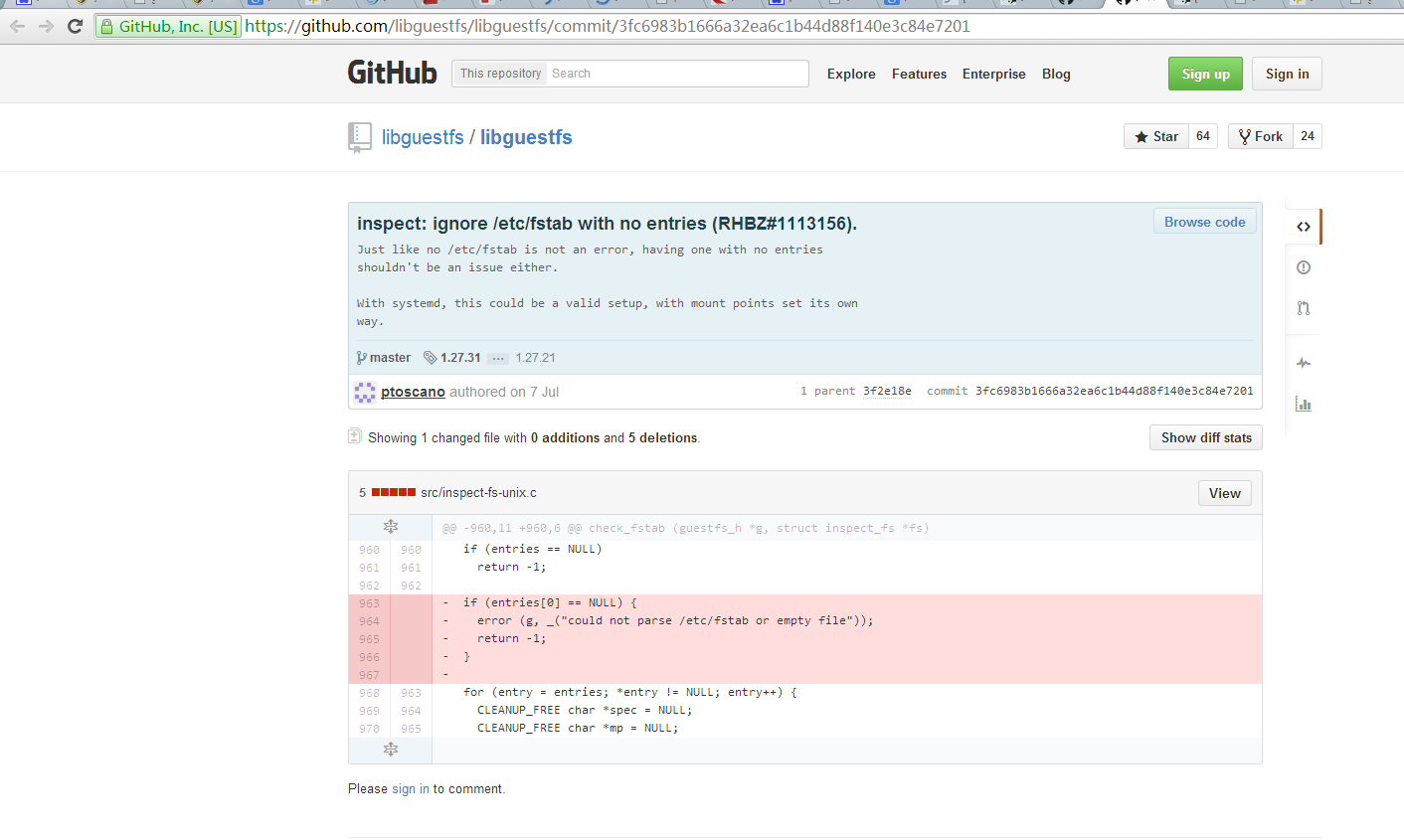1404x840 pixels.
Task: Open the Enterprise menu item
Action: coord(993,74)
